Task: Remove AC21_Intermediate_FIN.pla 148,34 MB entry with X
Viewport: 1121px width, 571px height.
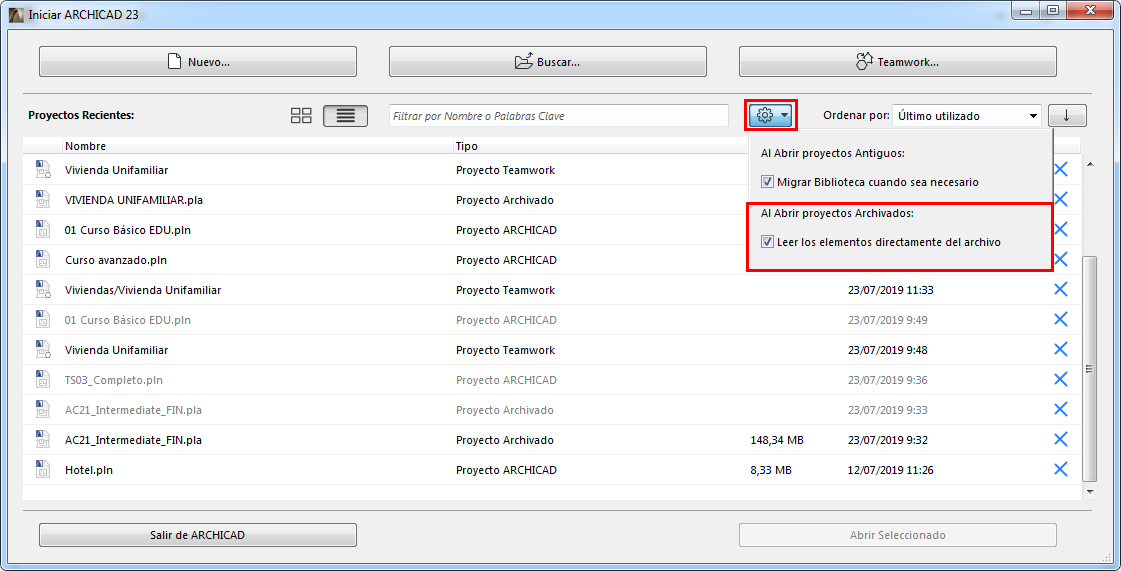Action: 1061,440
